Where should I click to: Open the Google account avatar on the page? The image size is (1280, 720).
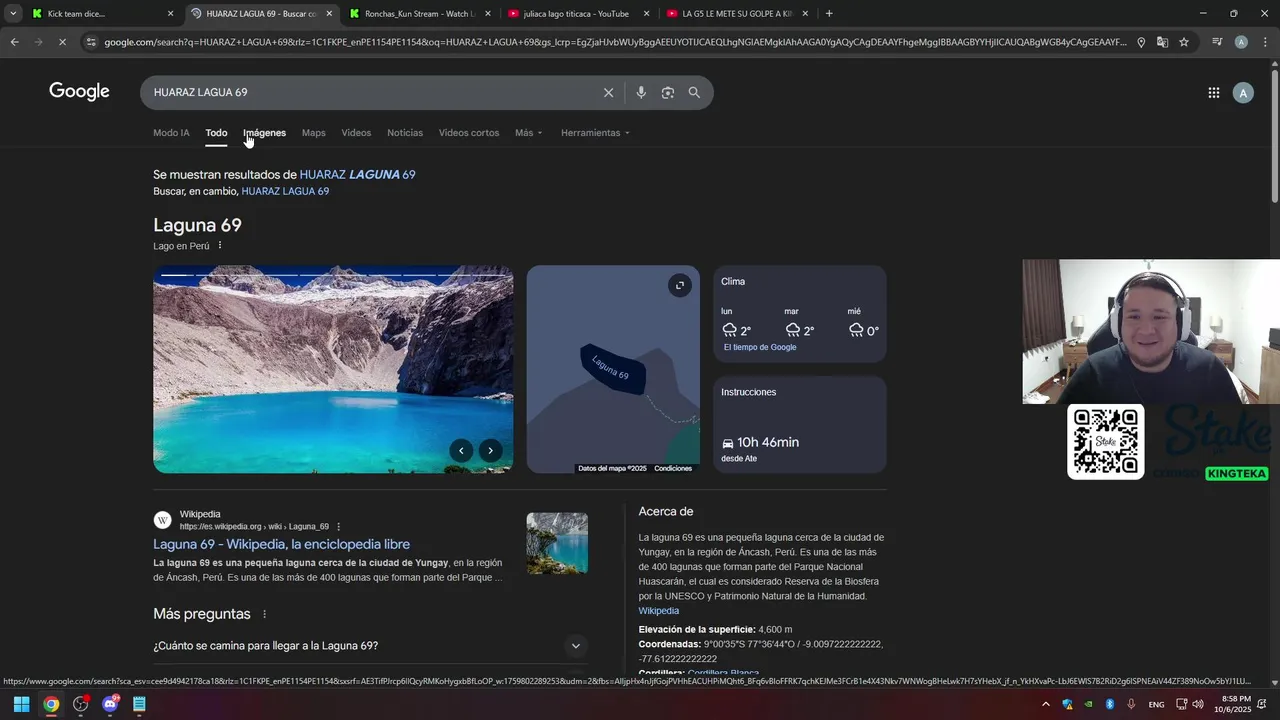[x=1243, y=93]
